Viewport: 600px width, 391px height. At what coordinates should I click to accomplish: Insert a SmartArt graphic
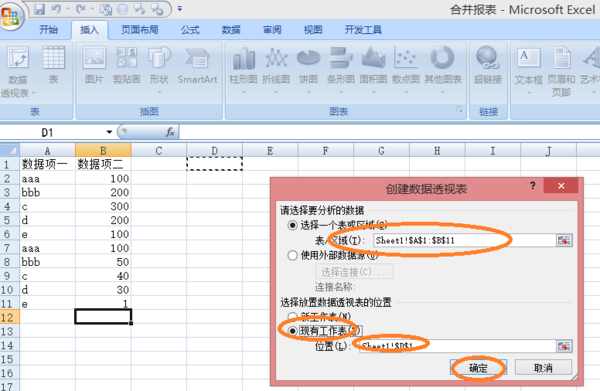[x=197, y=65]
